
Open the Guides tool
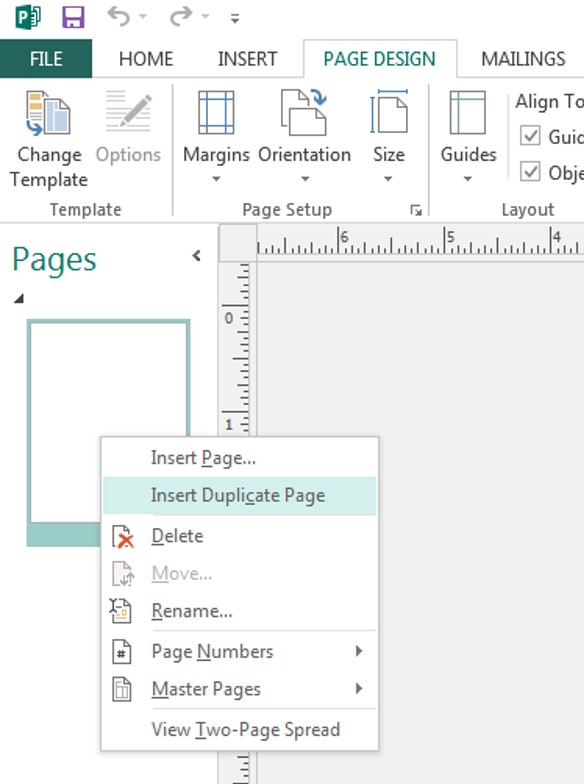[x=468, y=136]
